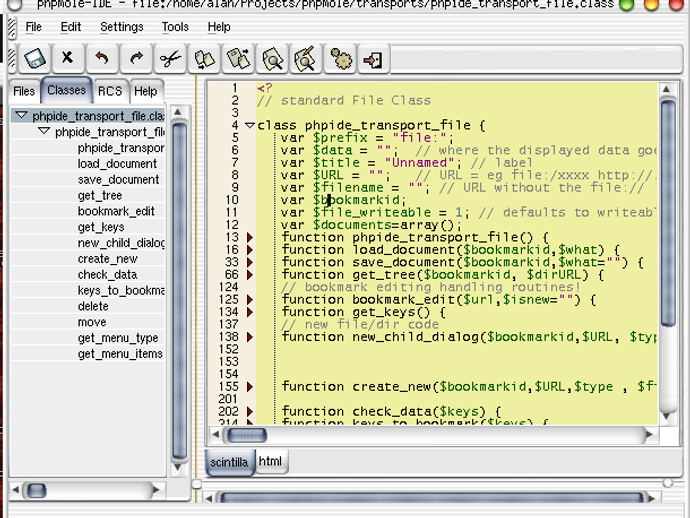Select bookmark_edit in the class tree

click(116, 211)
